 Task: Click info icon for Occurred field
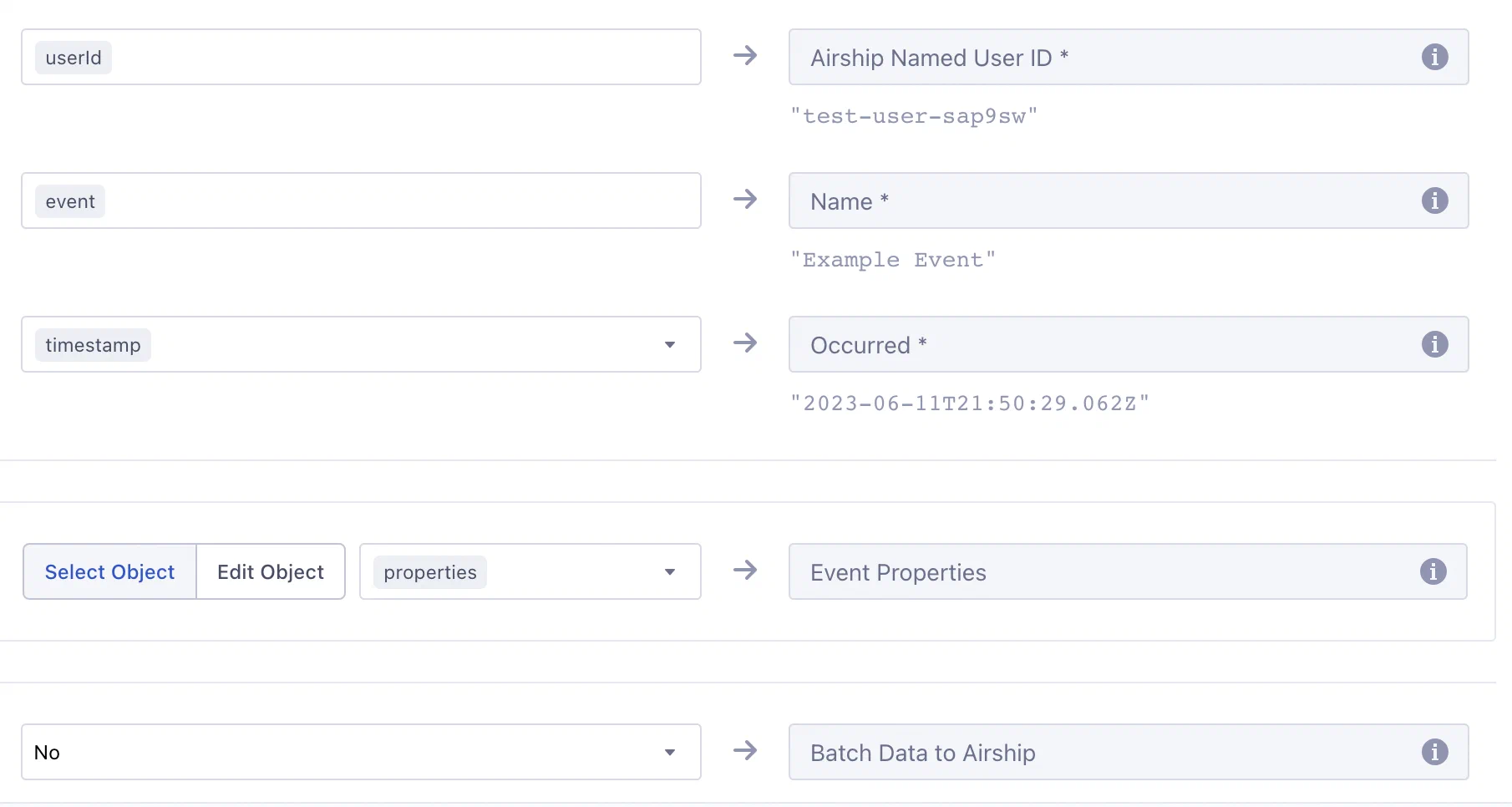1434,344
